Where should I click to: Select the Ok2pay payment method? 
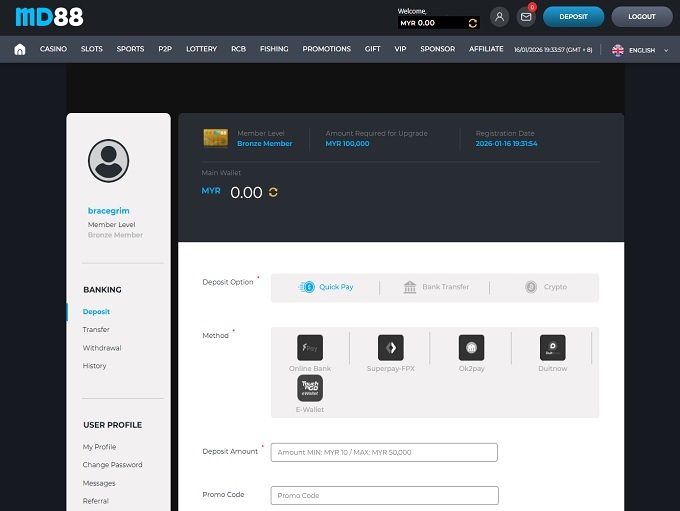471,348
